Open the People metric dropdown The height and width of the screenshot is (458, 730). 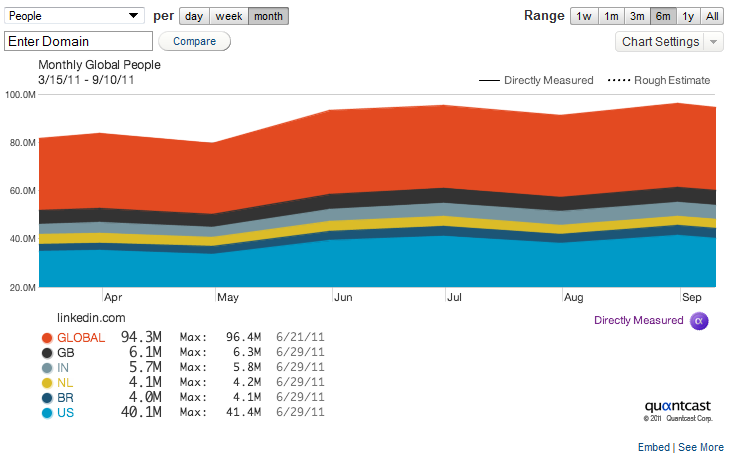coord(74,16)
